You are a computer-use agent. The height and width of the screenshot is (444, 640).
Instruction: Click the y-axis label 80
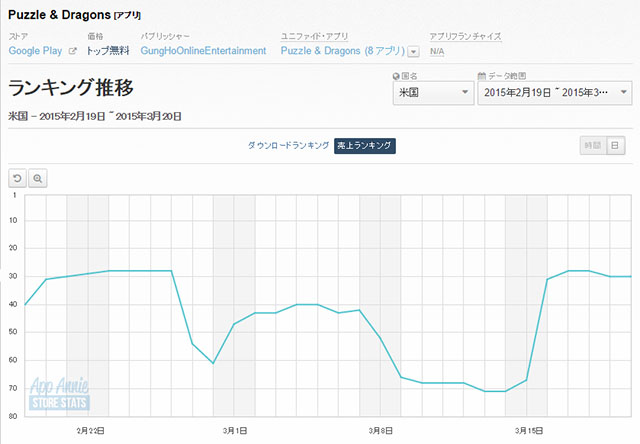point(13,416)
